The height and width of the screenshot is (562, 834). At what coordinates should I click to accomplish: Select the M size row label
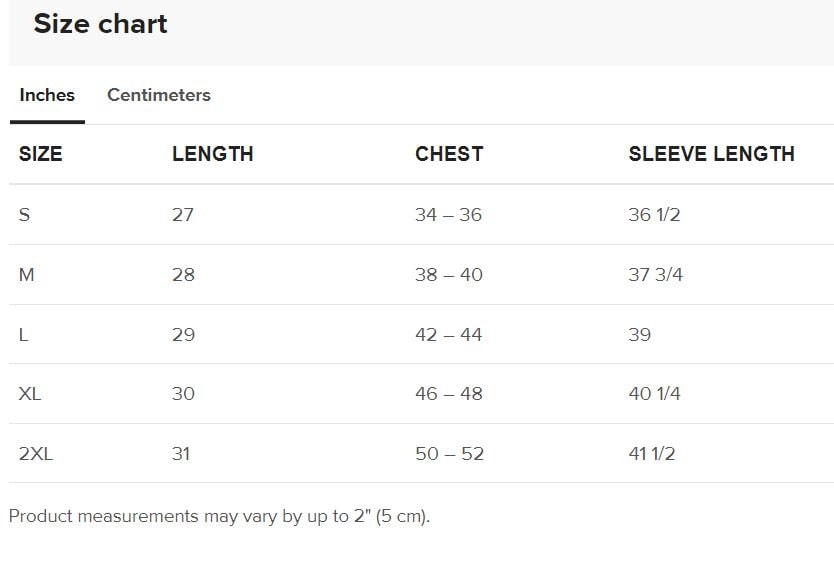coord(26,275)
